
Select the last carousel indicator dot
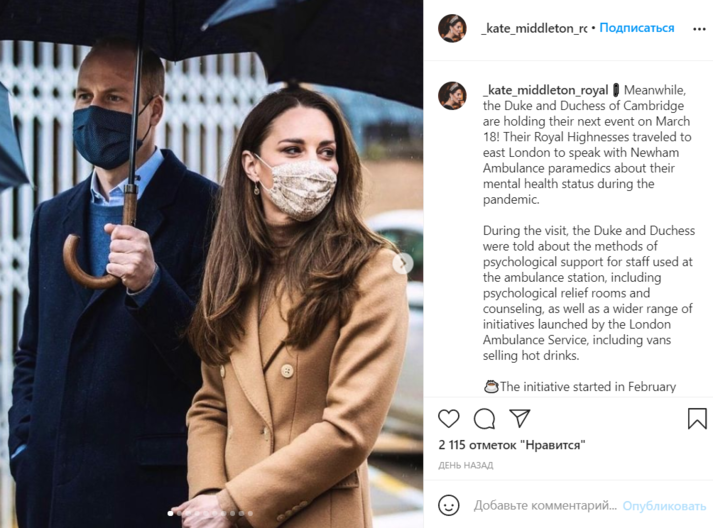coord(250,513)
